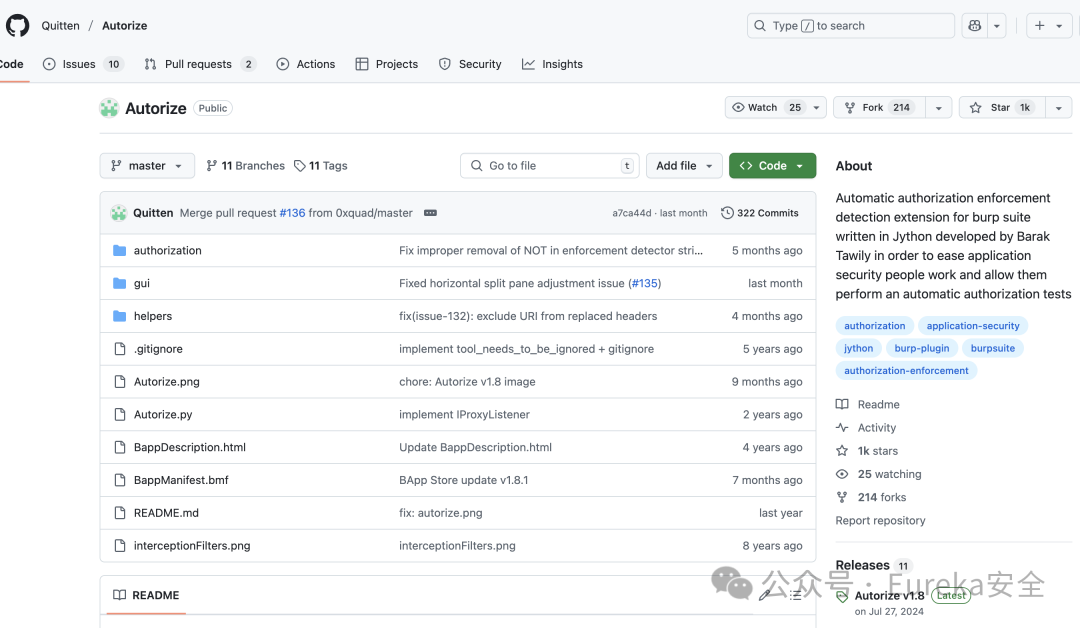The width and height of the screenshot is (1080, 628).
Task: Click the Go to file search box
Action: 550,166
